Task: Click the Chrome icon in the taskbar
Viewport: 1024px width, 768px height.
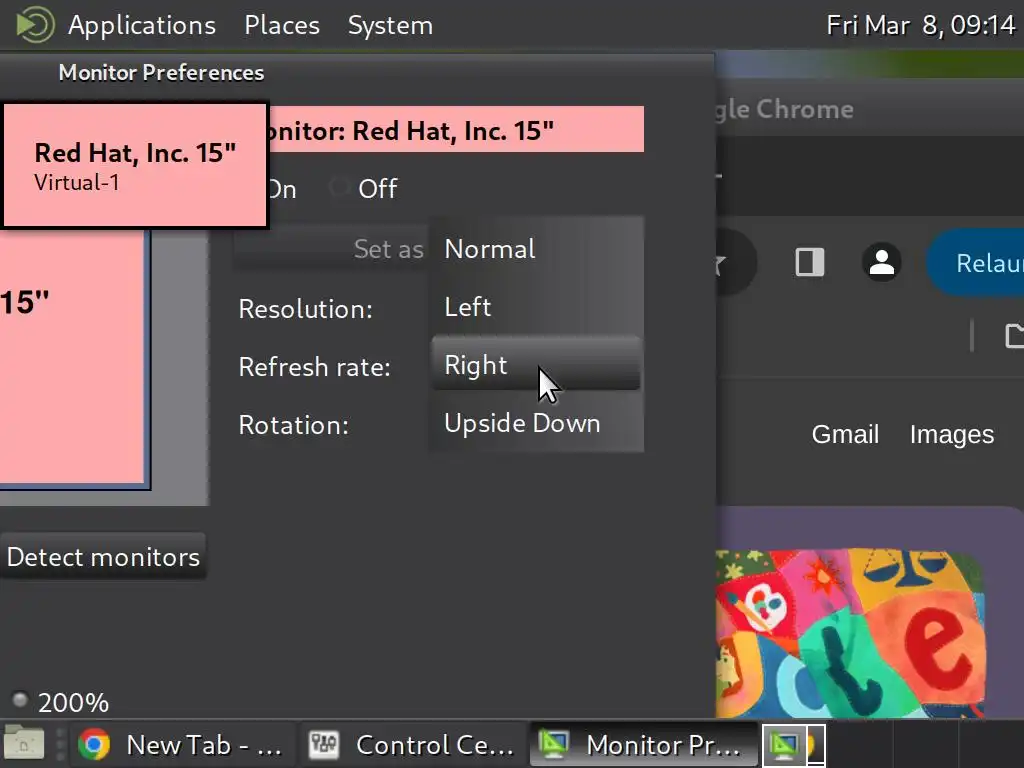Action: pos(94,744)
